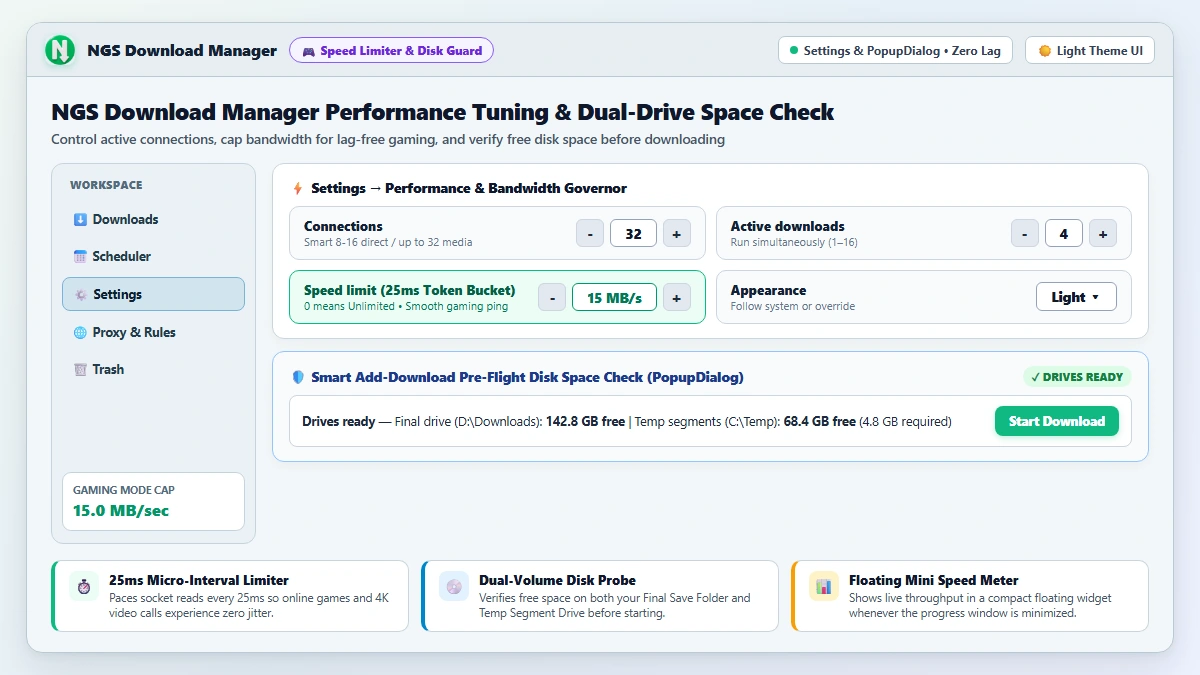
Task: Open the Downloads section
Action: (153, 219)
